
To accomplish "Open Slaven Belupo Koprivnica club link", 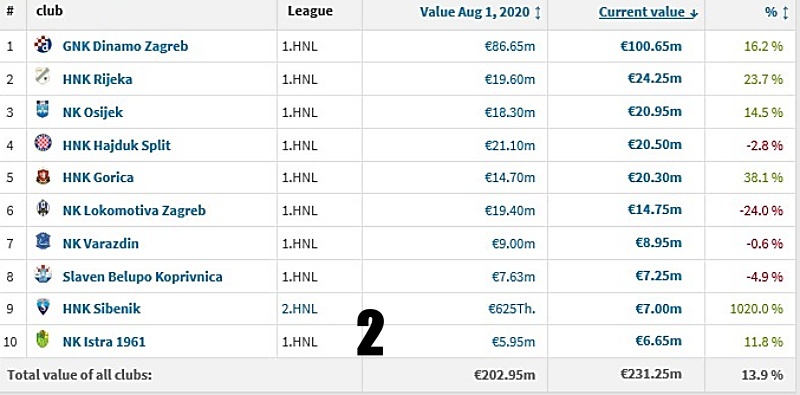I will [x=142, y=277].
